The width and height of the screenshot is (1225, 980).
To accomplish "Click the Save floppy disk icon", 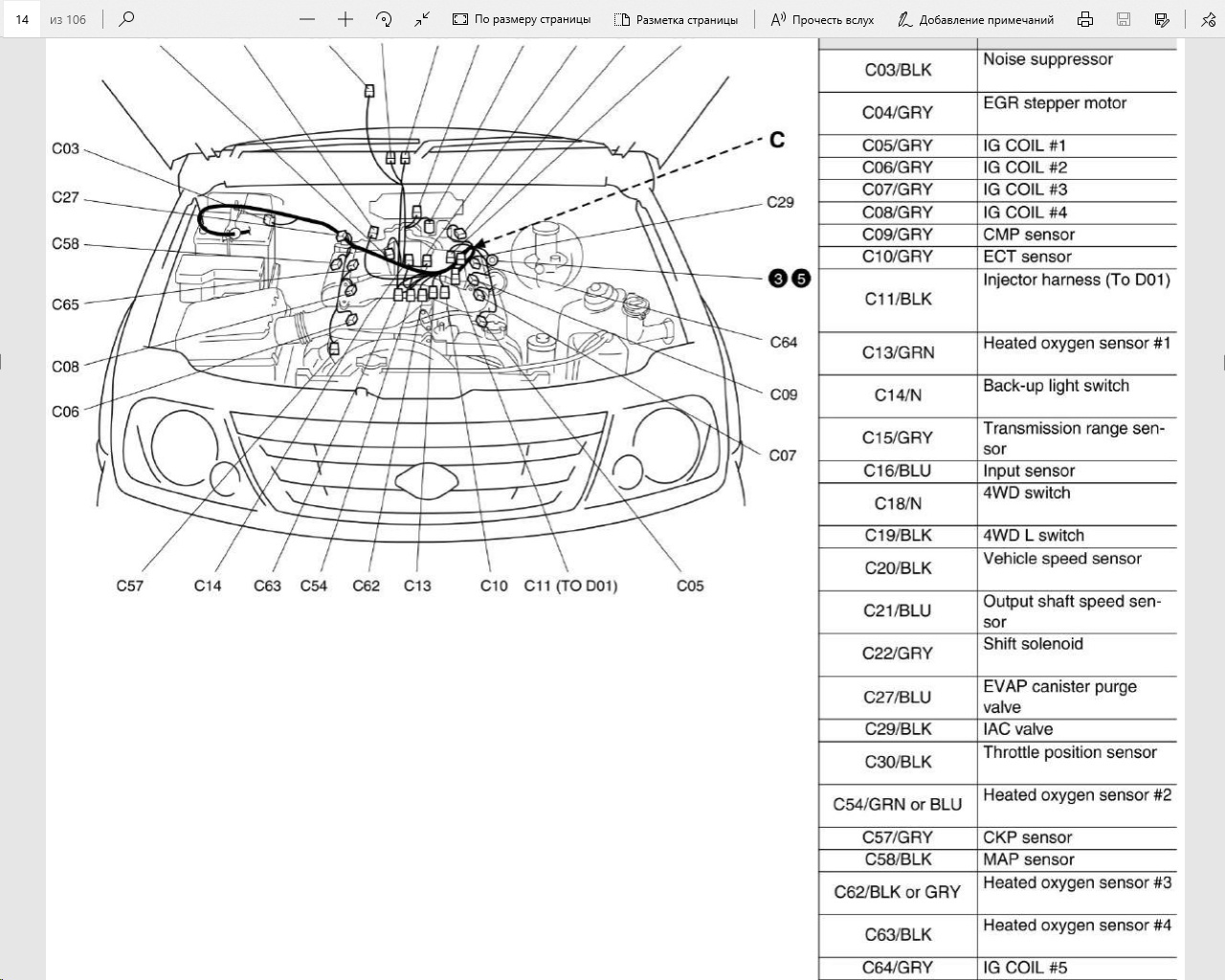I will tap(1124, 19).
